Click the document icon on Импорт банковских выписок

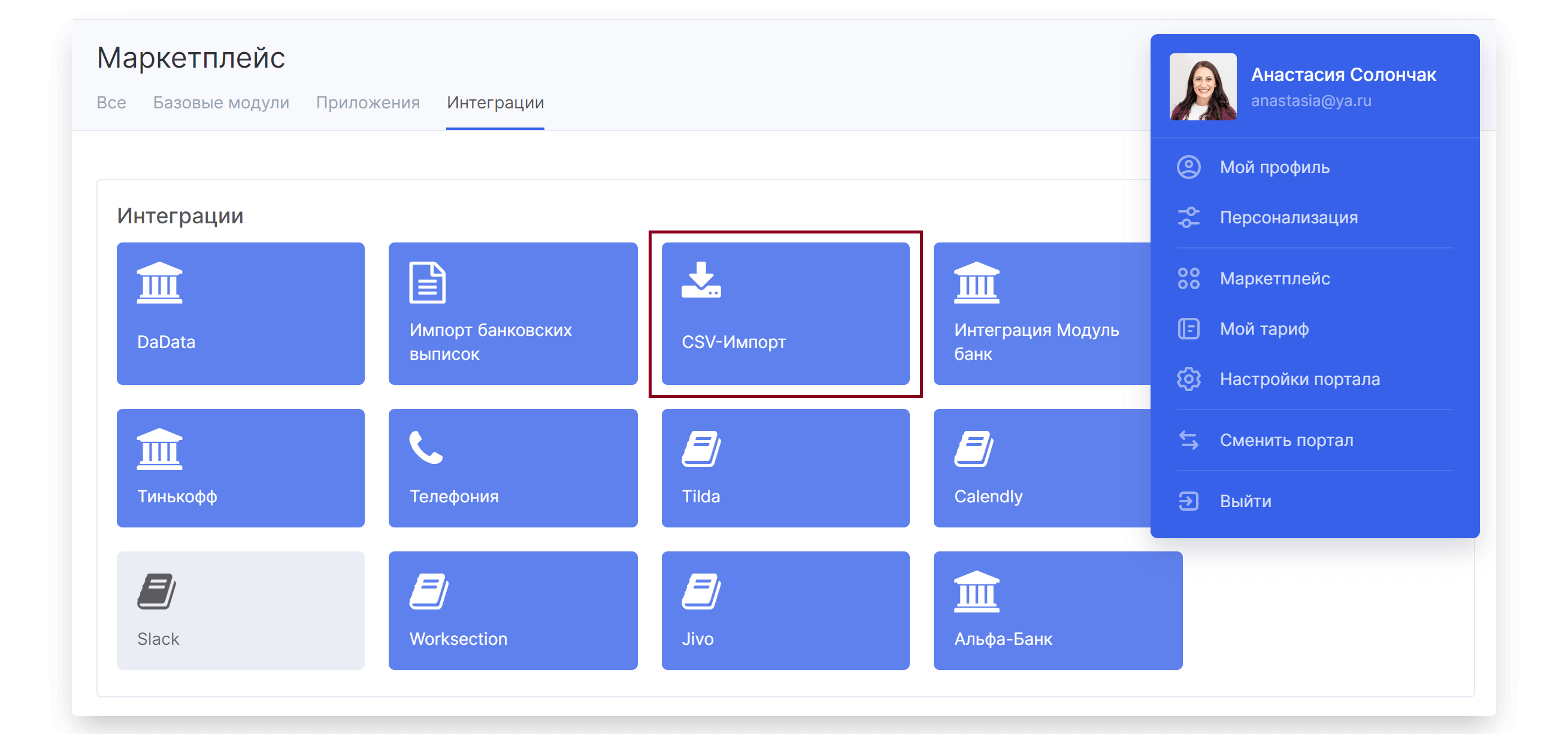point(427,283)
